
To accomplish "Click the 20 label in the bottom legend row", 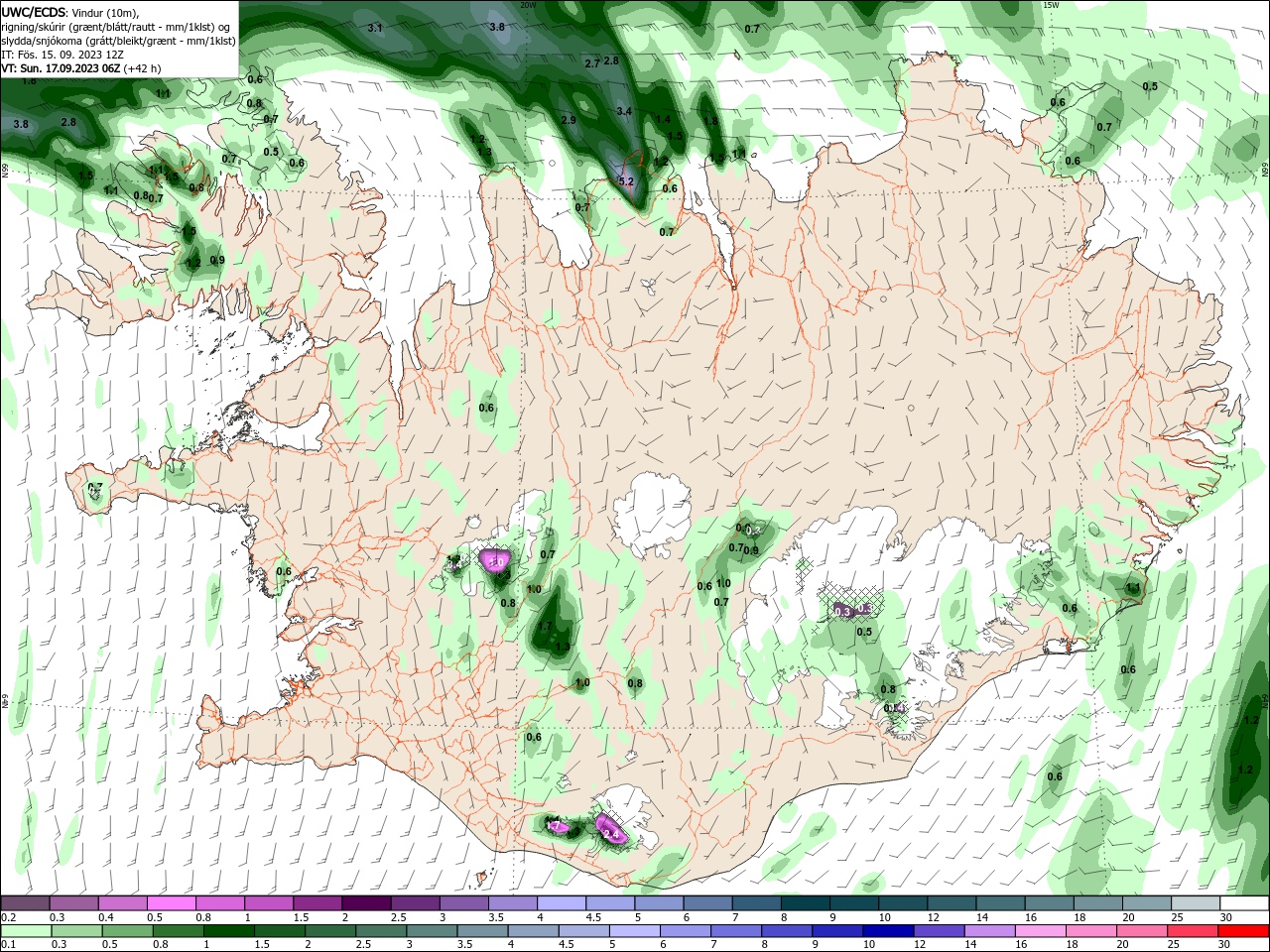I will [x=1122, y=945].
